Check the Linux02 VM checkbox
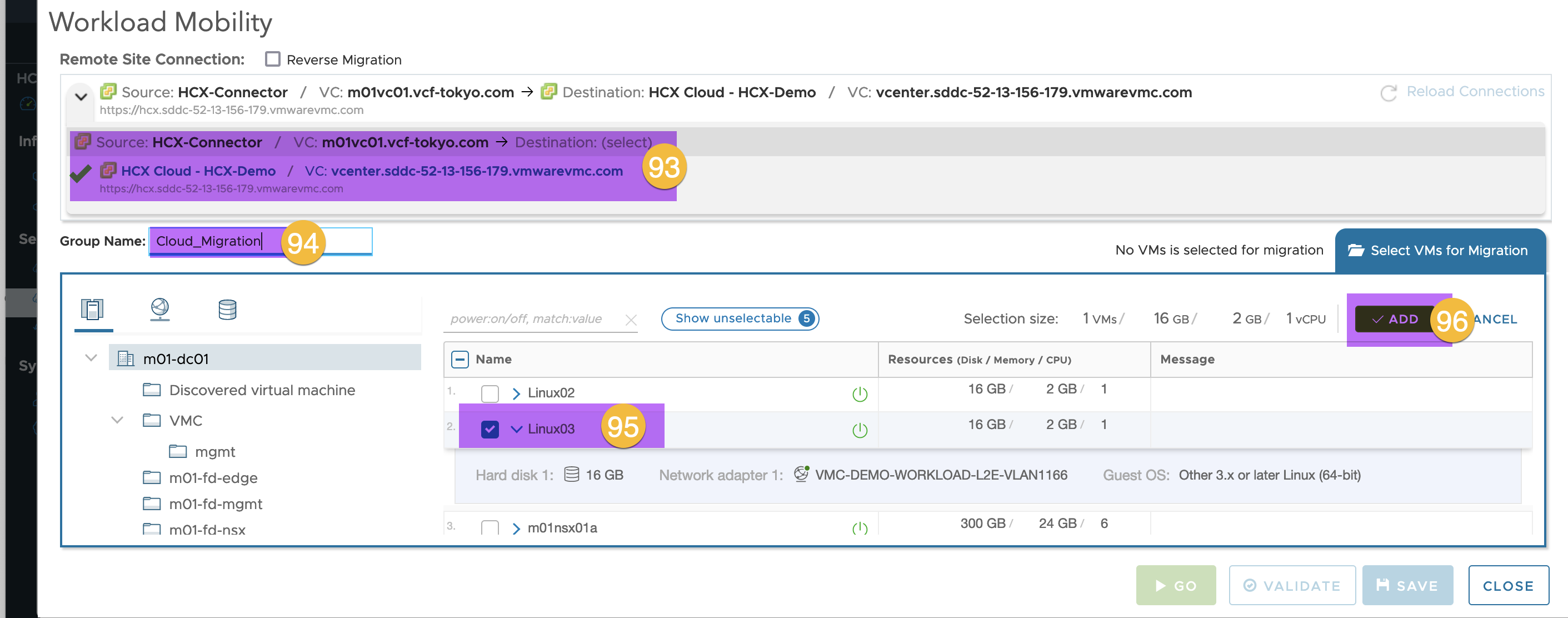This screenshot has height=618, width=1568. 490,393
